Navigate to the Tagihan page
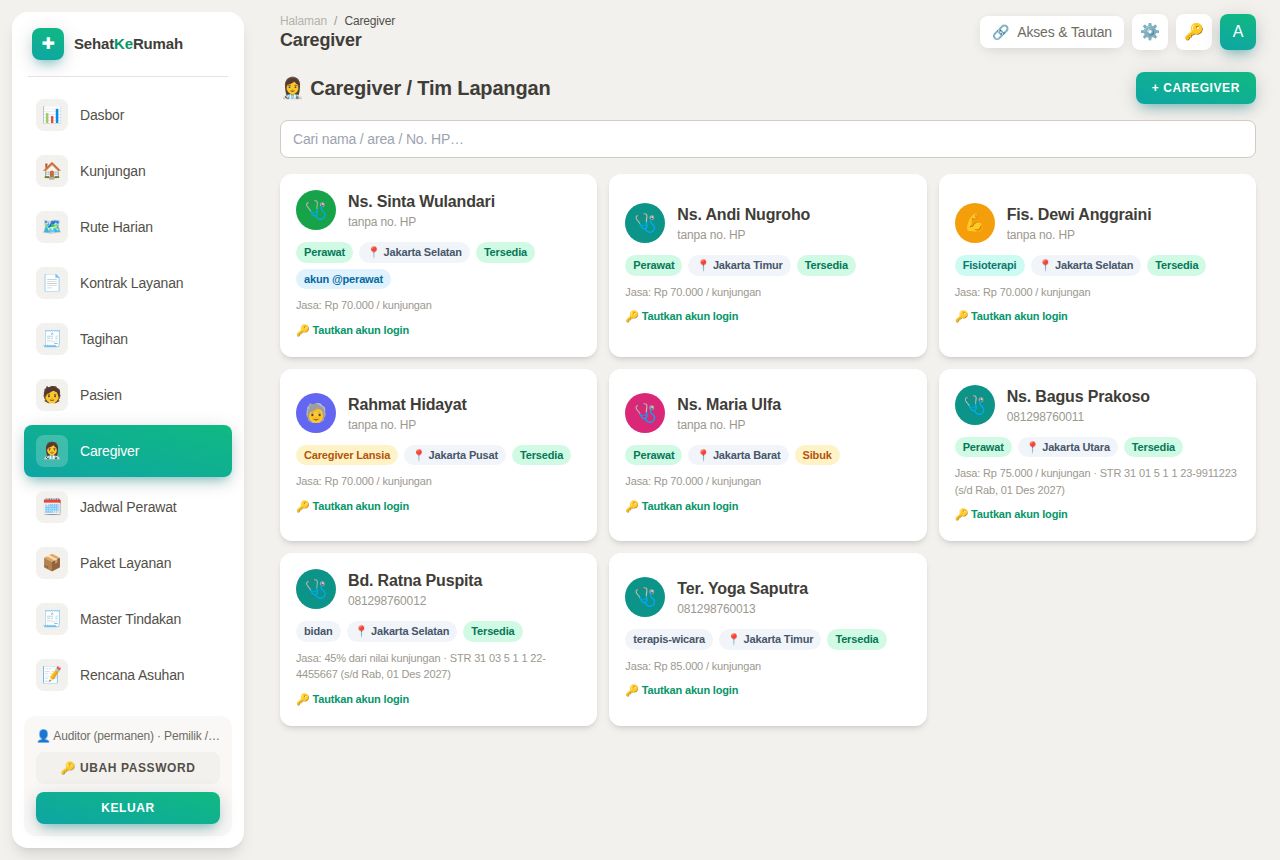 pyautogui.click(x=128, y=339)
